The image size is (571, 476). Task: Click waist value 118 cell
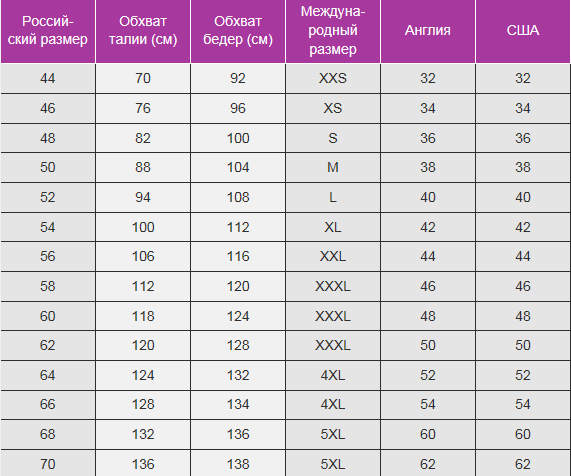(143, 316)
